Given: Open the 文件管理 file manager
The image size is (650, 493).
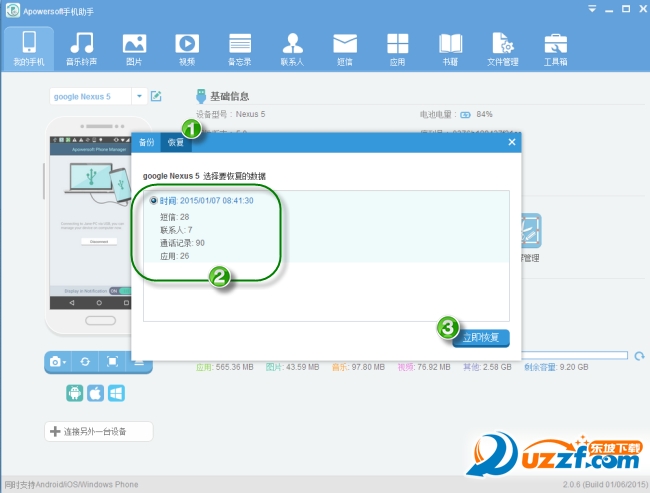Looking at the screenshot, I should point(503,49).
